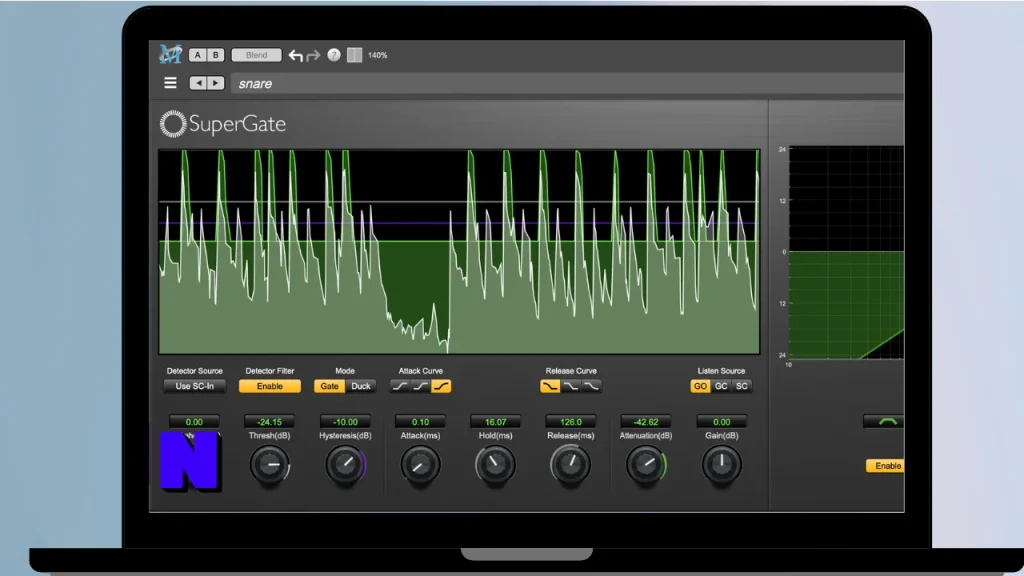The width and height of the screenshot is (1024, 576).
Task: Select GO listen source
Action: coord(700,386)
